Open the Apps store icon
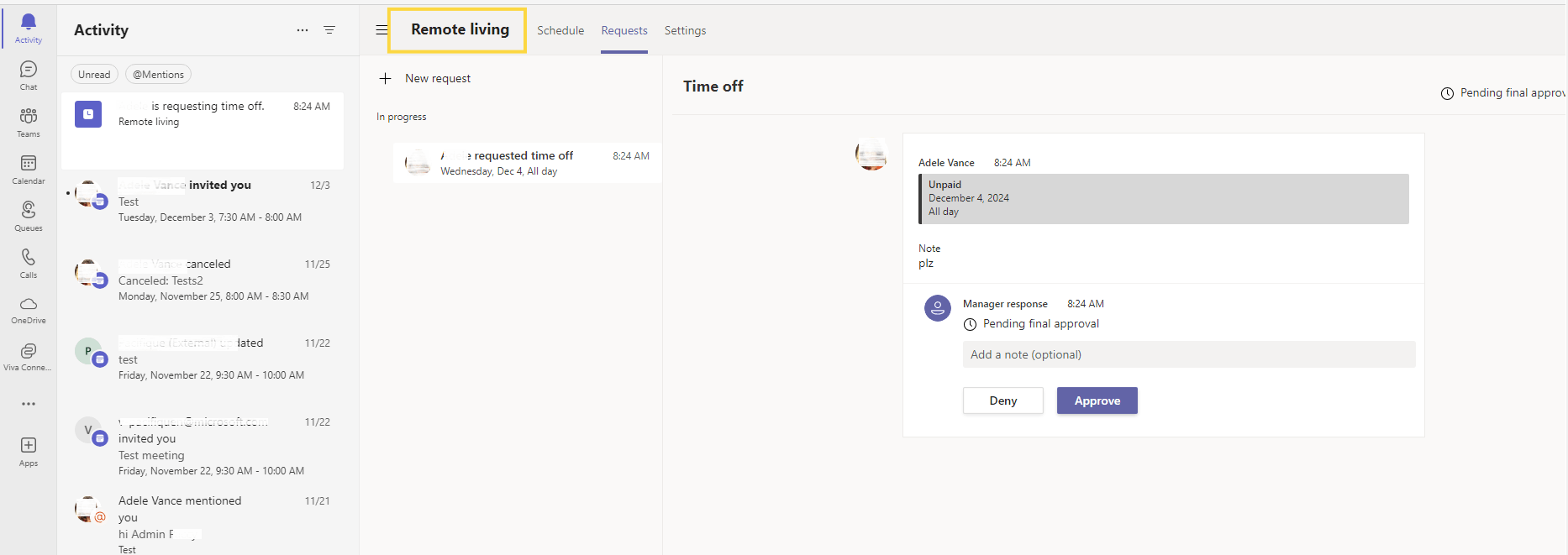Viewport: 1568px width, 555px height. click(x=29, y=446)
